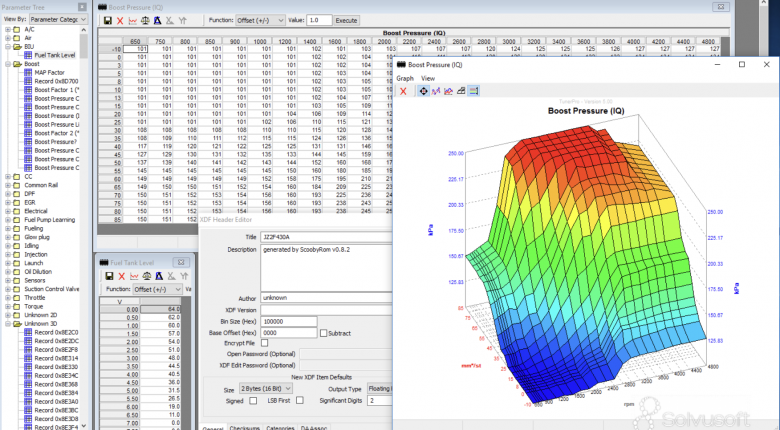This screenshot has width=780, height=430.
Task: Toggle the Encrypt File checkbox
Action: 265,343
